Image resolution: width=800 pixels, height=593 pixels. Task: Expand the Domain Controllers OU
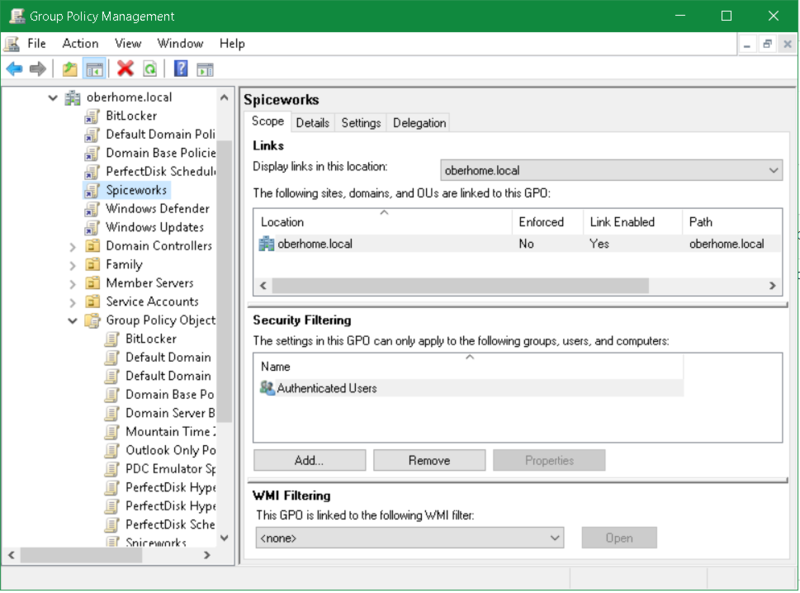pyautogui.click(x=73, y=246)
